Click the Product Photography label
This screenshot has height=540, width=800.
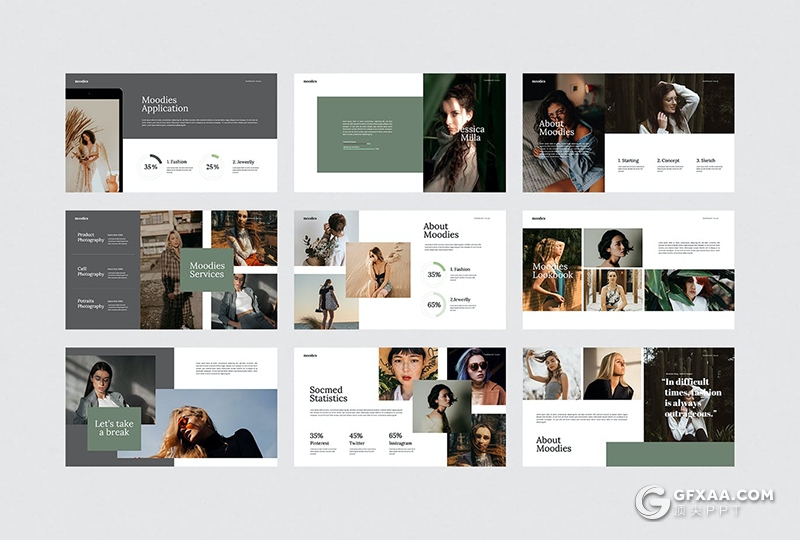click(x=91, y=237)
